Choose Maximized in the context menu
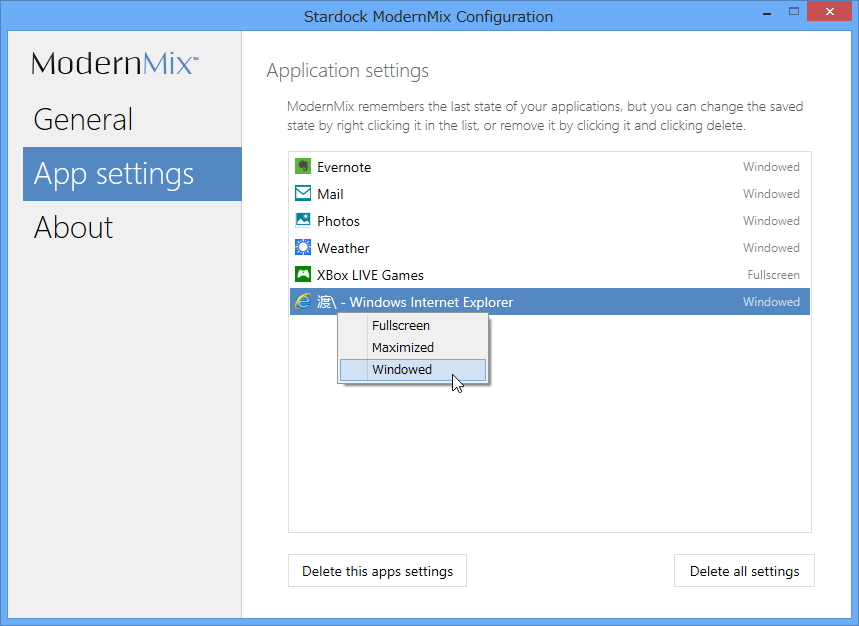Viewport: 859px width, 626px height. (413, 347)
